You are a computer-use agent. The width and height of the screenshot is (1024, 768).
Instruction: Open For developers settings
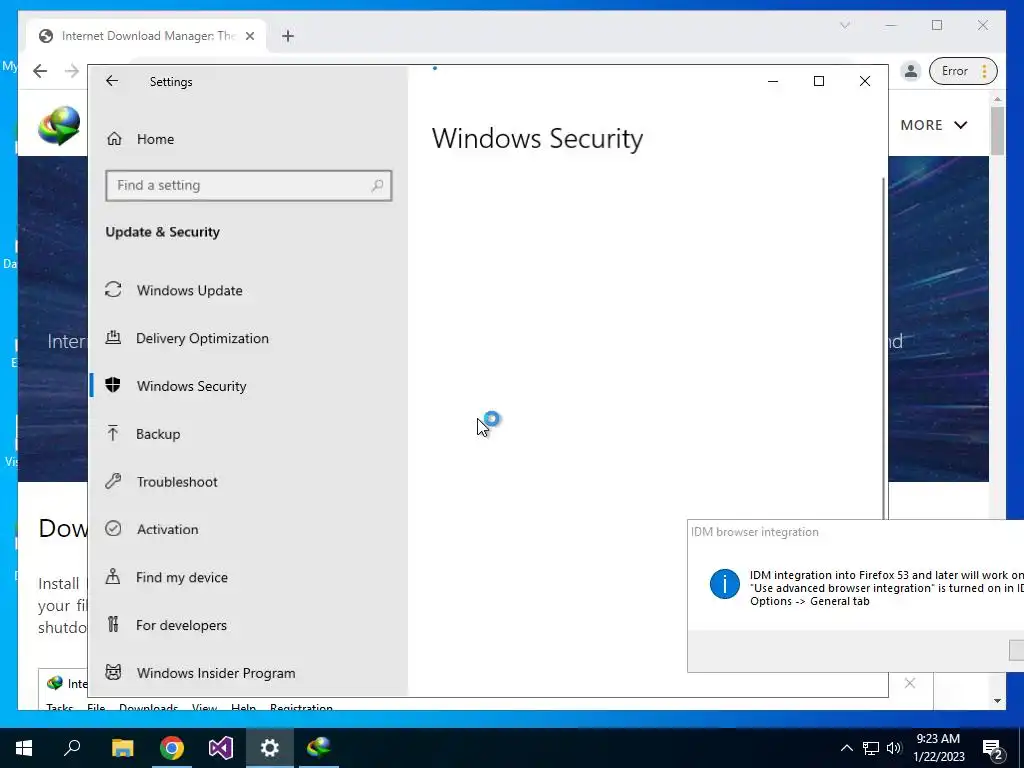248,625
